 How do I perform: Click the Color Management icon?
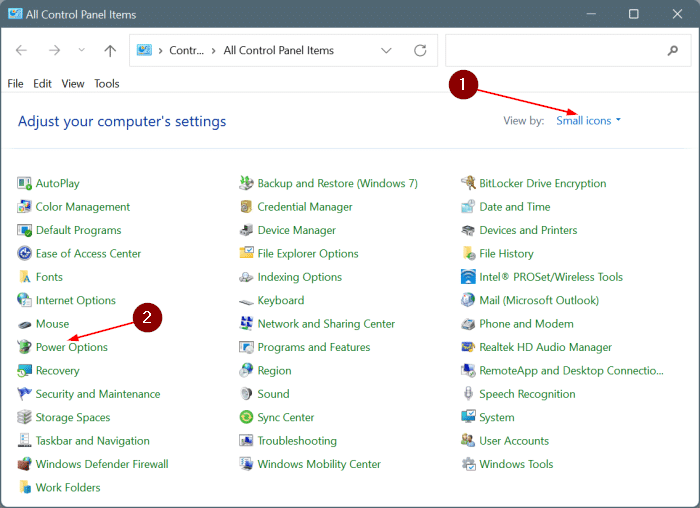coord(24,207)
